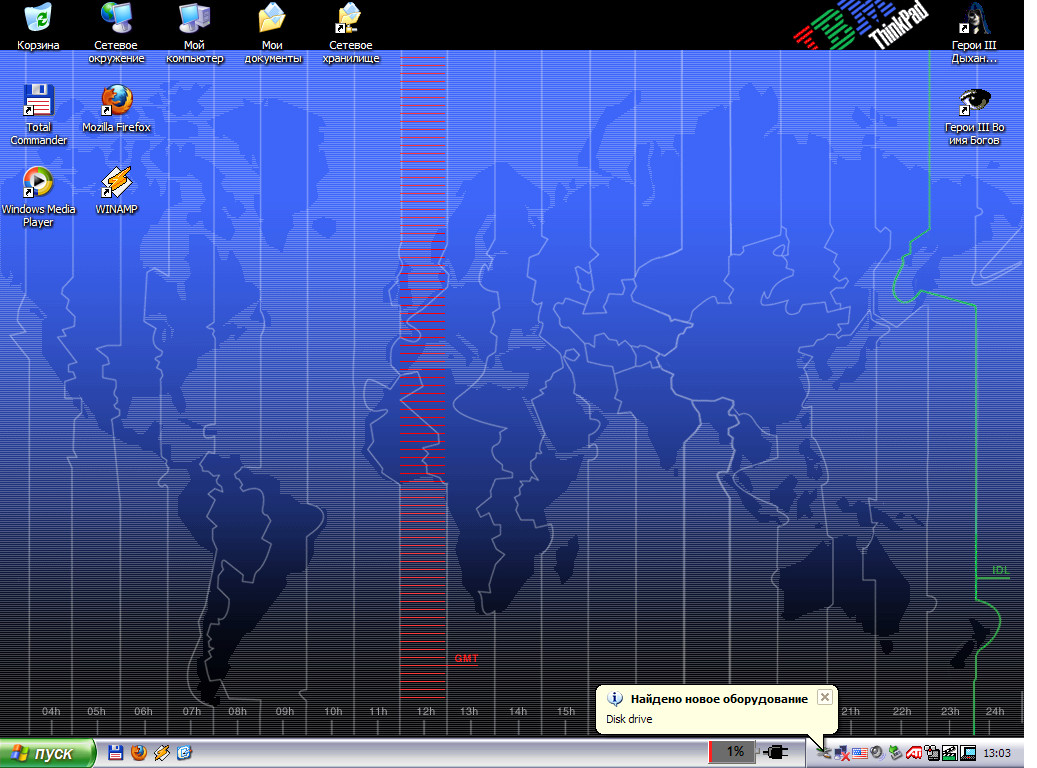Launch Mozilla Firefox from desktop
This screenshot has width=1037, height=768.
coord(116,101)
